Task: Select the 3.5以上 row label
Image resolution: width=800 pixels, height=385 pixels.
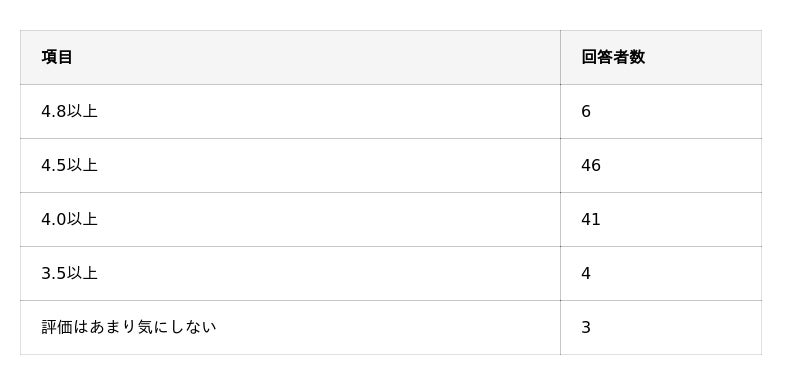Action: click(x=69, y=273)
